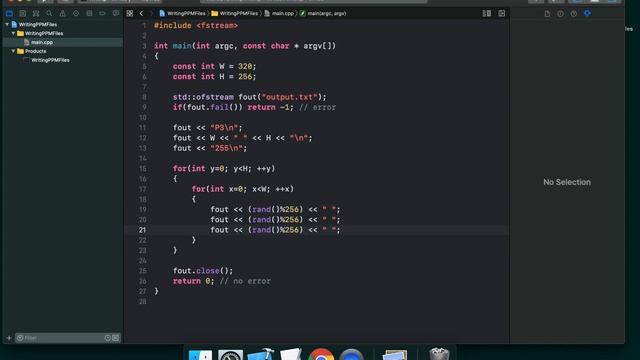Click the fout << "255\n" line
640x360 pixels.
210,148
